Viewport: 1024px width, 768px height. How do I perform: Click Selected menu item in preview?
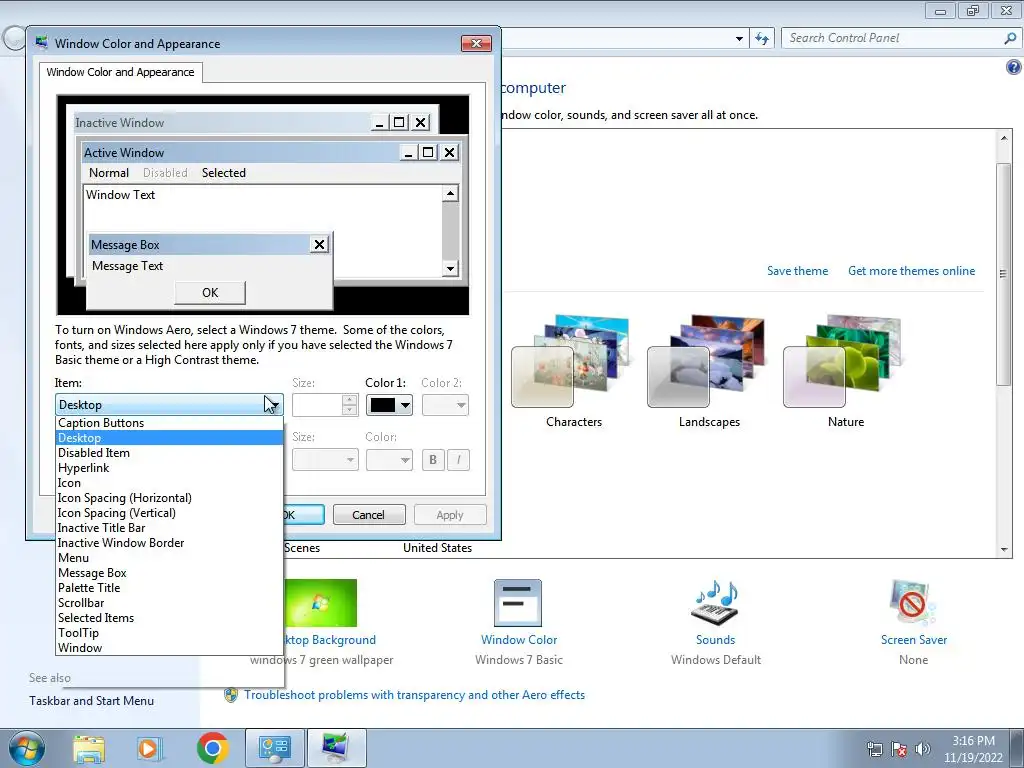224,172
